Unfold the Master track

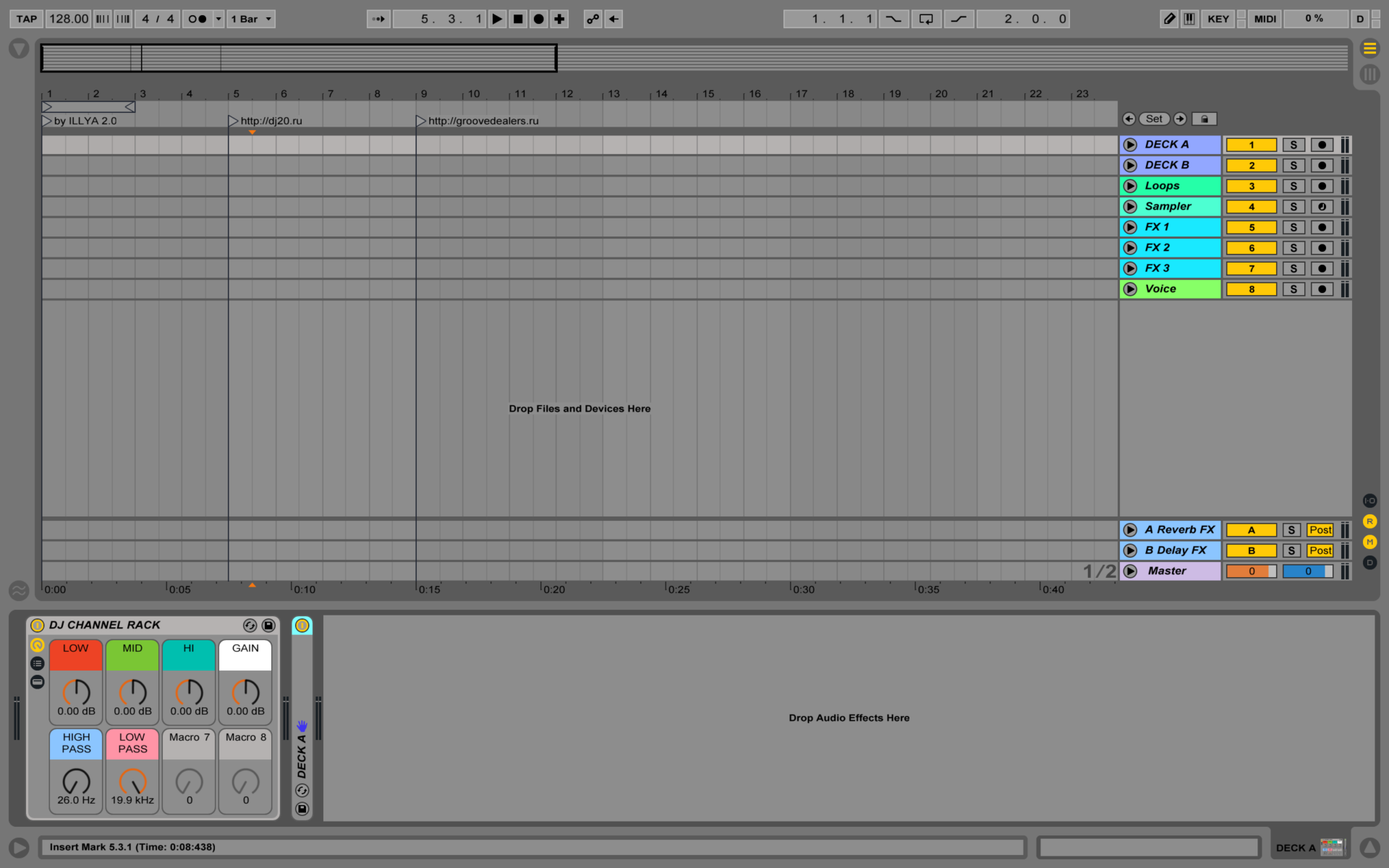point(1130,571)
